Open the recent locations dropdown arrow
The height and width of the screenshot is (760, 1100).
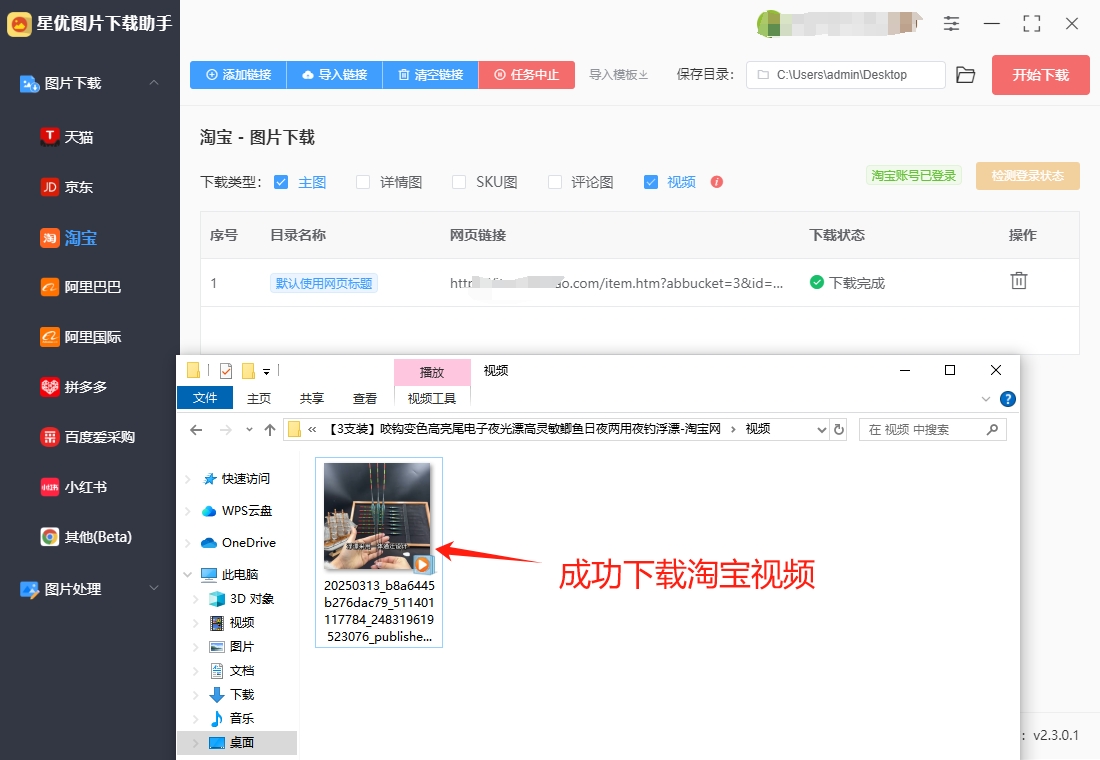[249, 429]
